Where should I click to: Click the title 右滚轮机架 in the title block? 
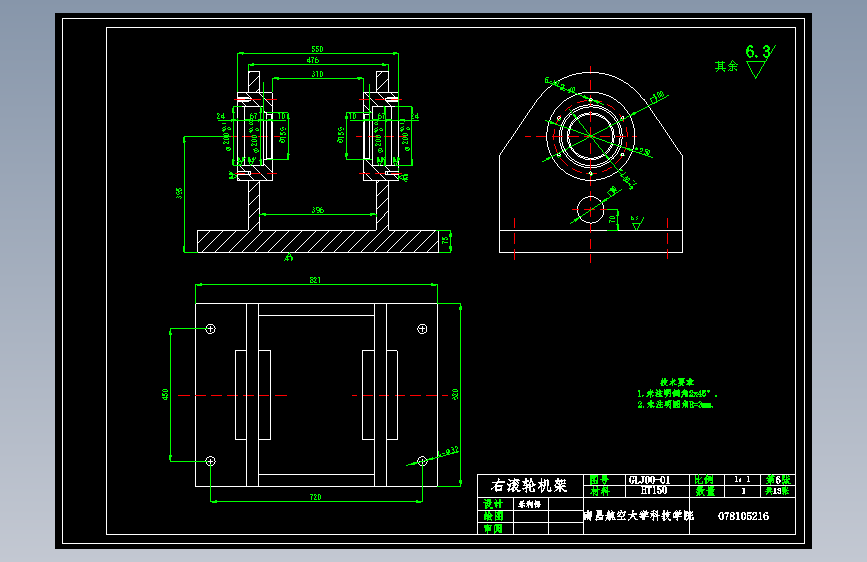click(x=529, y=486)
